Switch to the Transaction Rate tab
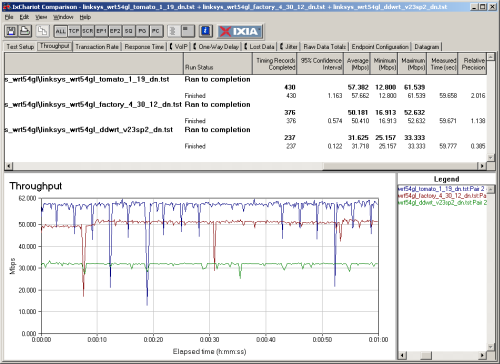 tap(97, 47)
